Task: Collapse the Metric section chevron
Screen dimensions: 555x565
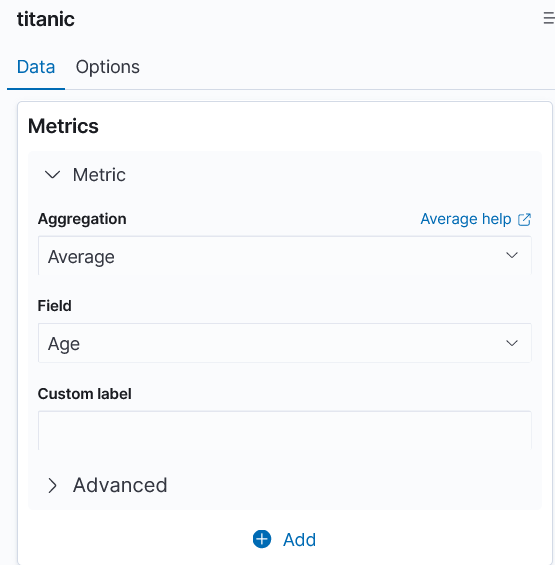Action: click(53, 175)
